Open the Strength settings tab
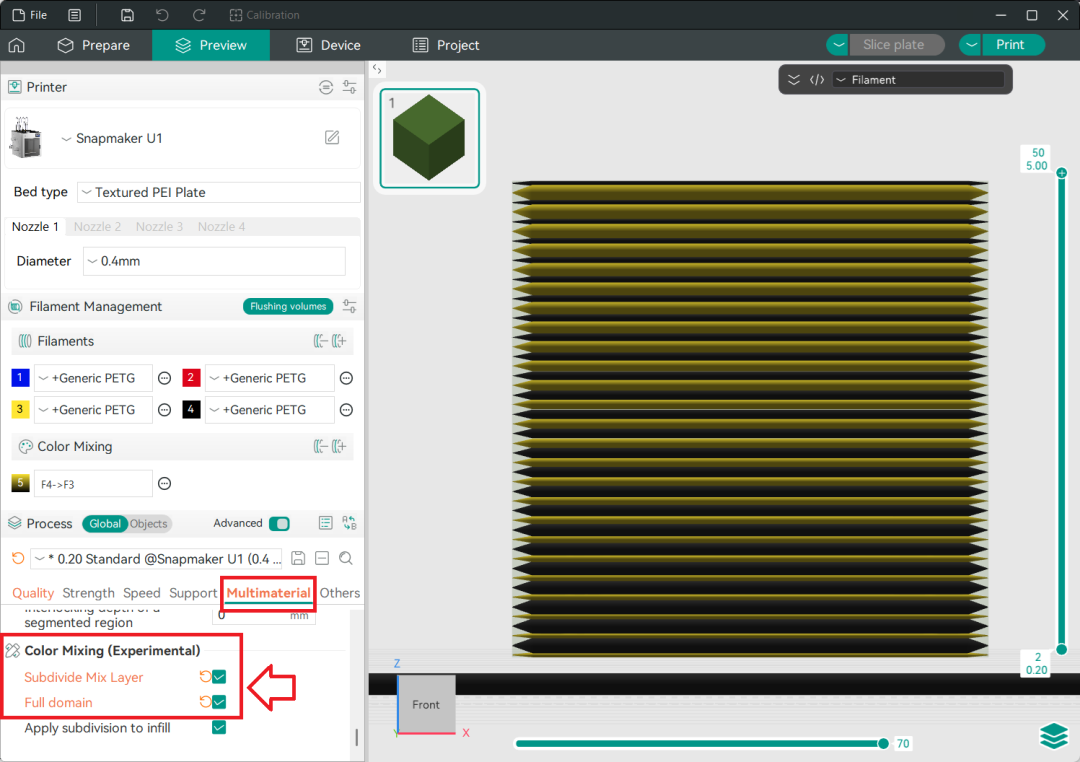The height and width of the screenshot is (762, 1080). coord(88,593)
